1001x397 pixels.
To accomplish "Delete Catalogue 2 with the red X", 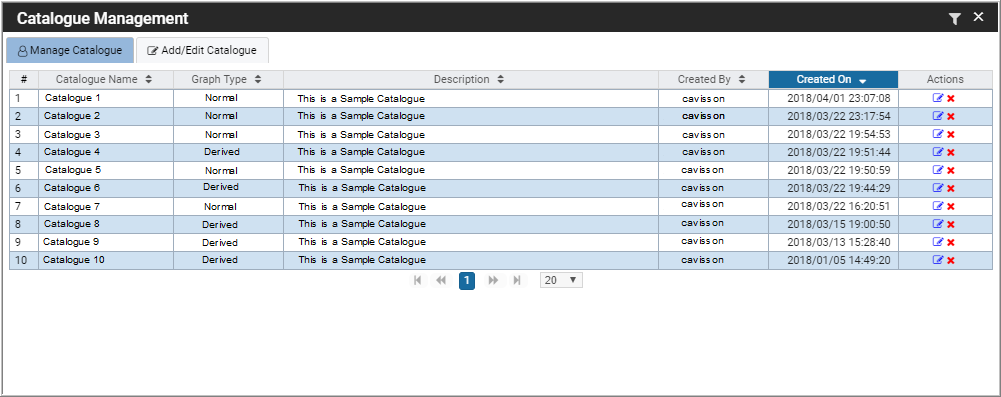I will pyautogui.click(x=951, y=116).
